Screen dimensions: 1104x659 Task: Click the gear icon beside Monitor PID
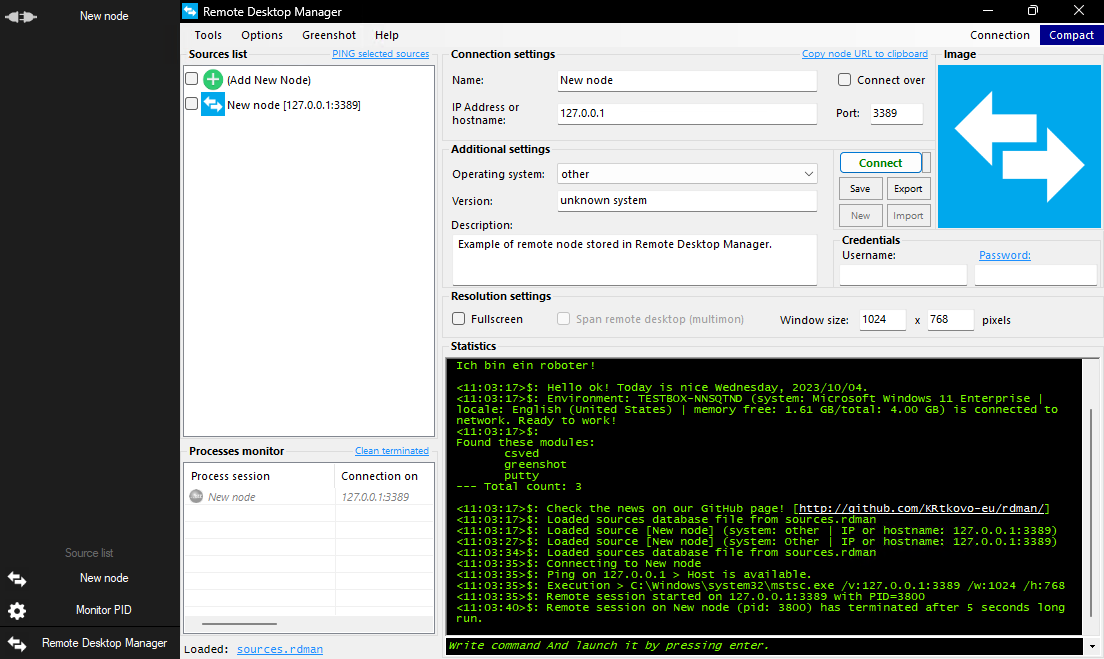(x=17, y=610)
